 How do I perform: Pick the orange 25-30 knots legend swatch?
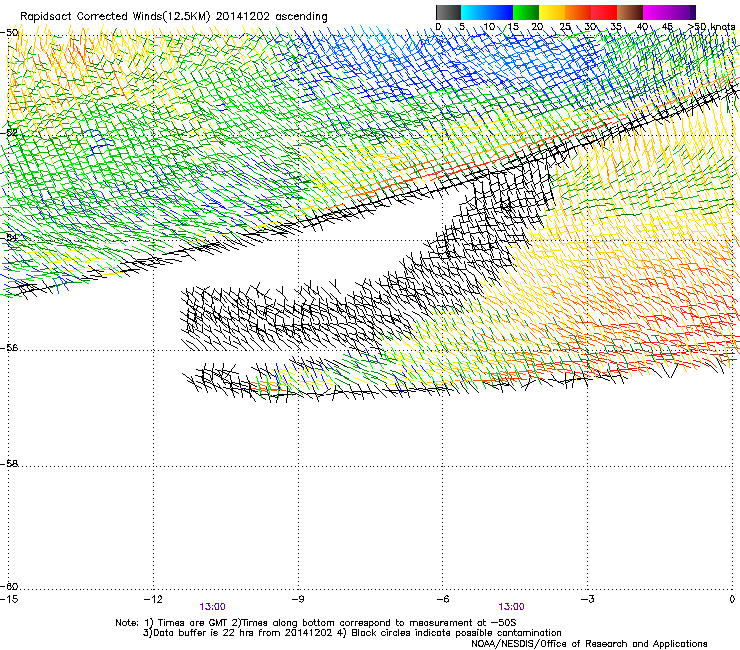pyautogui.click(x=578, y=12)
